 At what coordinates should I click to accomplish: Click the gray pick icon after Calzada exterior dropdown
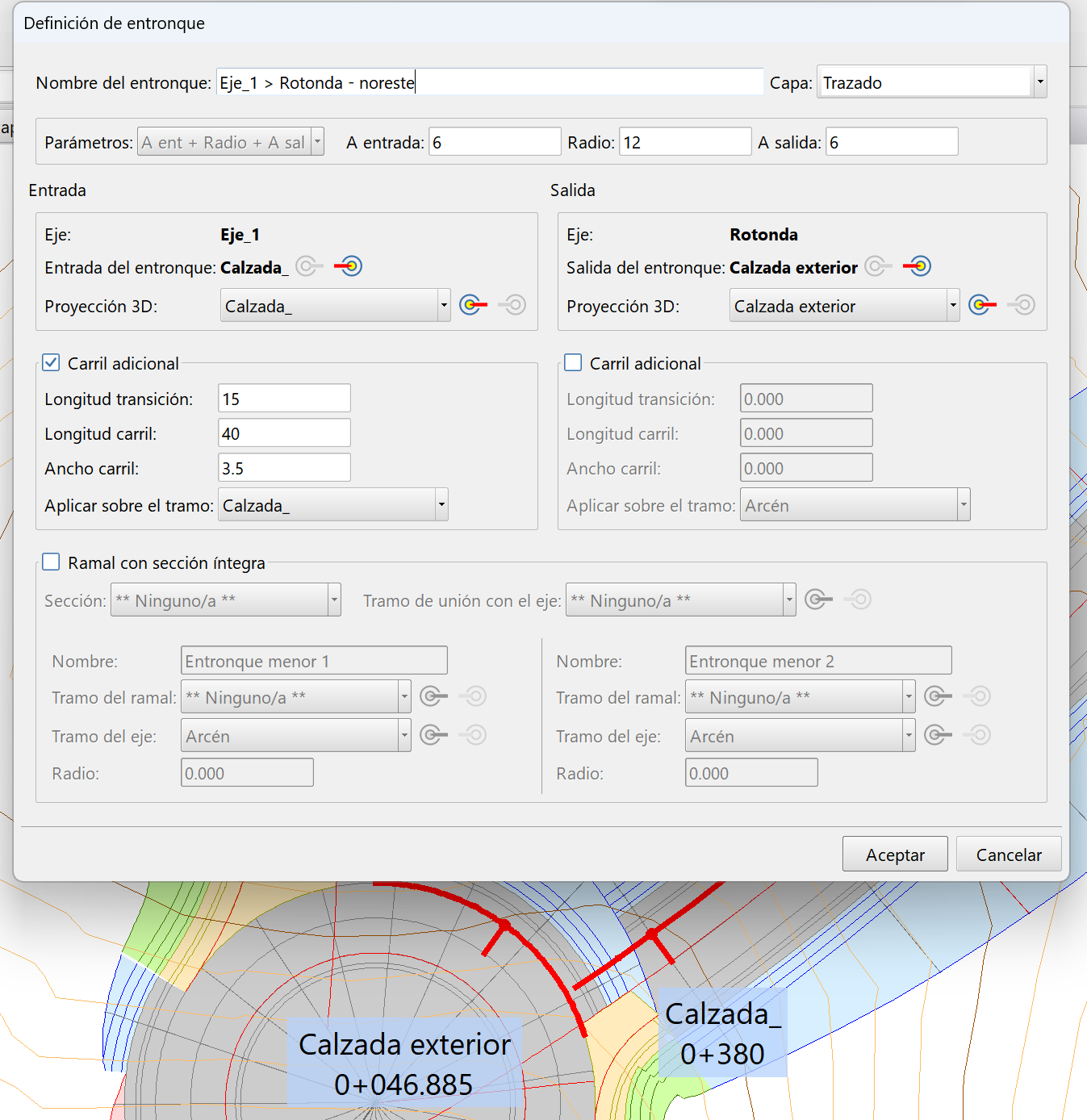[x=1022, y=305]
